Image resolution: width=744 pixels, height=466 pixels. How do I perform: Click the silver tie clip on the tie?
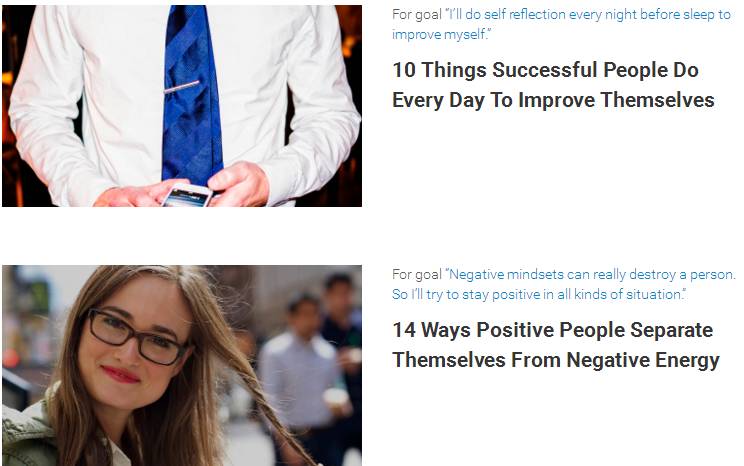click(x=181, y=87)
